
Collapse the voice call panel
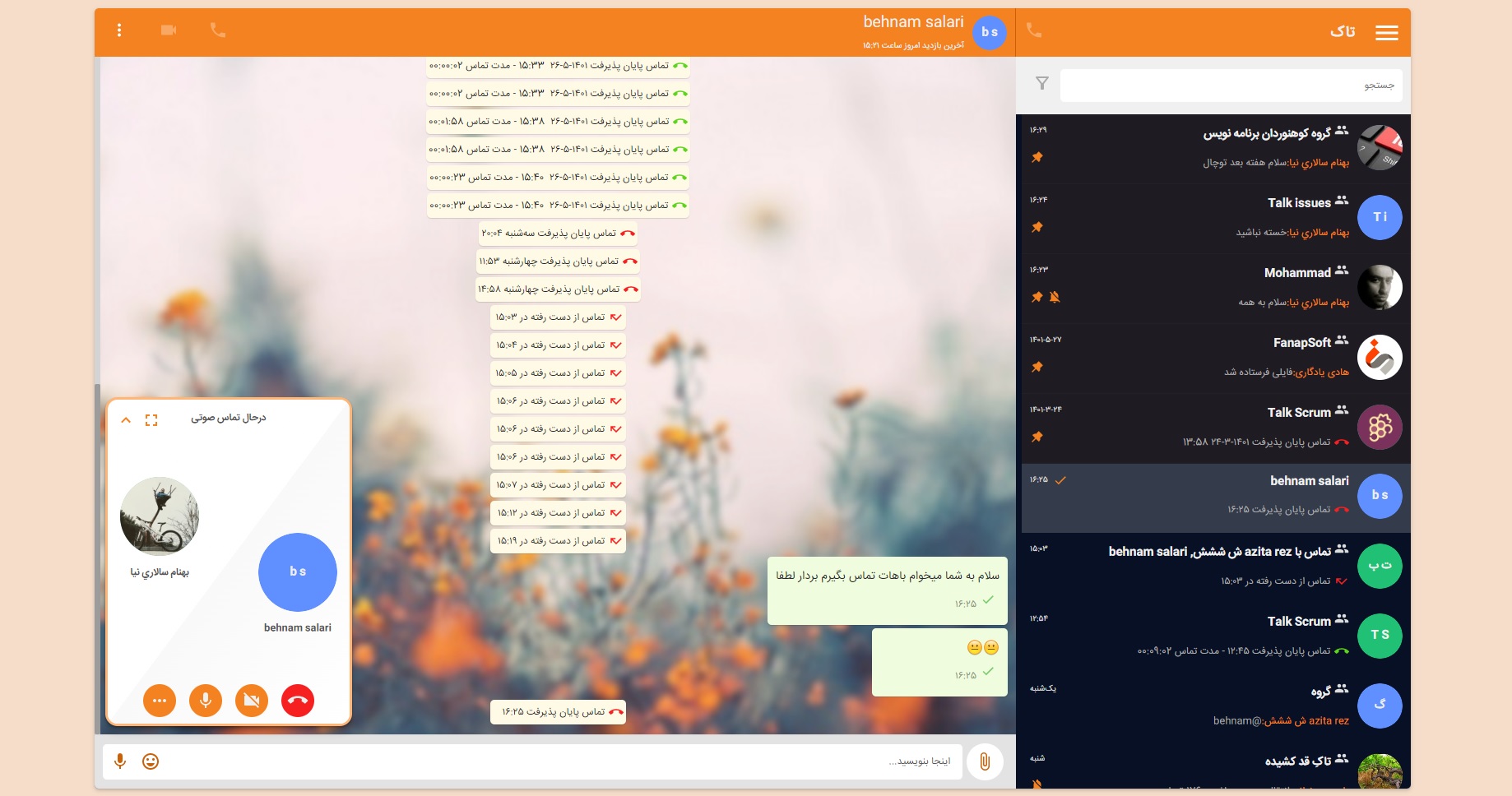(126, 420)
